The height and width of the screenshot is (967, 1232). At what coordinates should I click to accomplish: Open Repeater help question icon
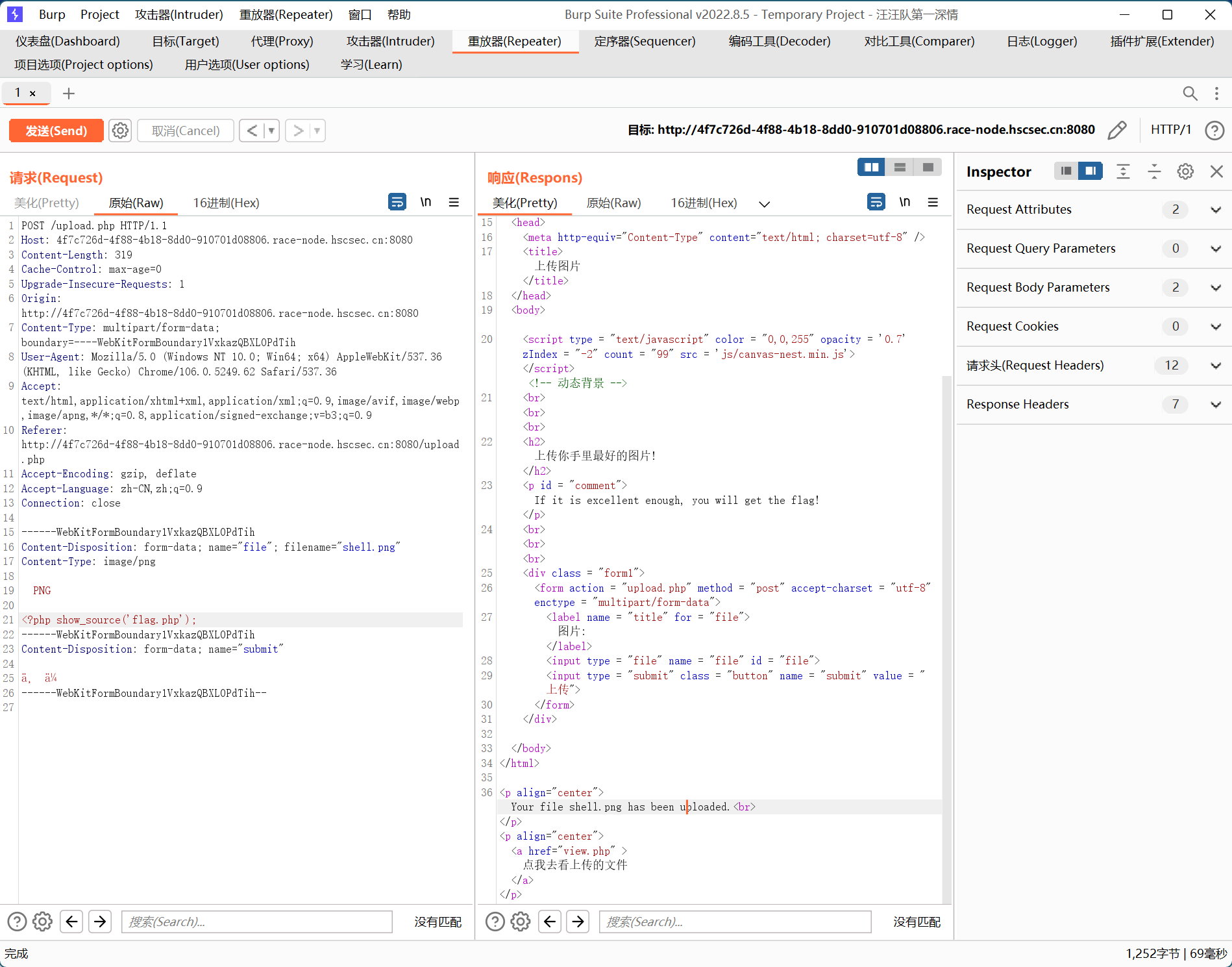coord(1214,131)
